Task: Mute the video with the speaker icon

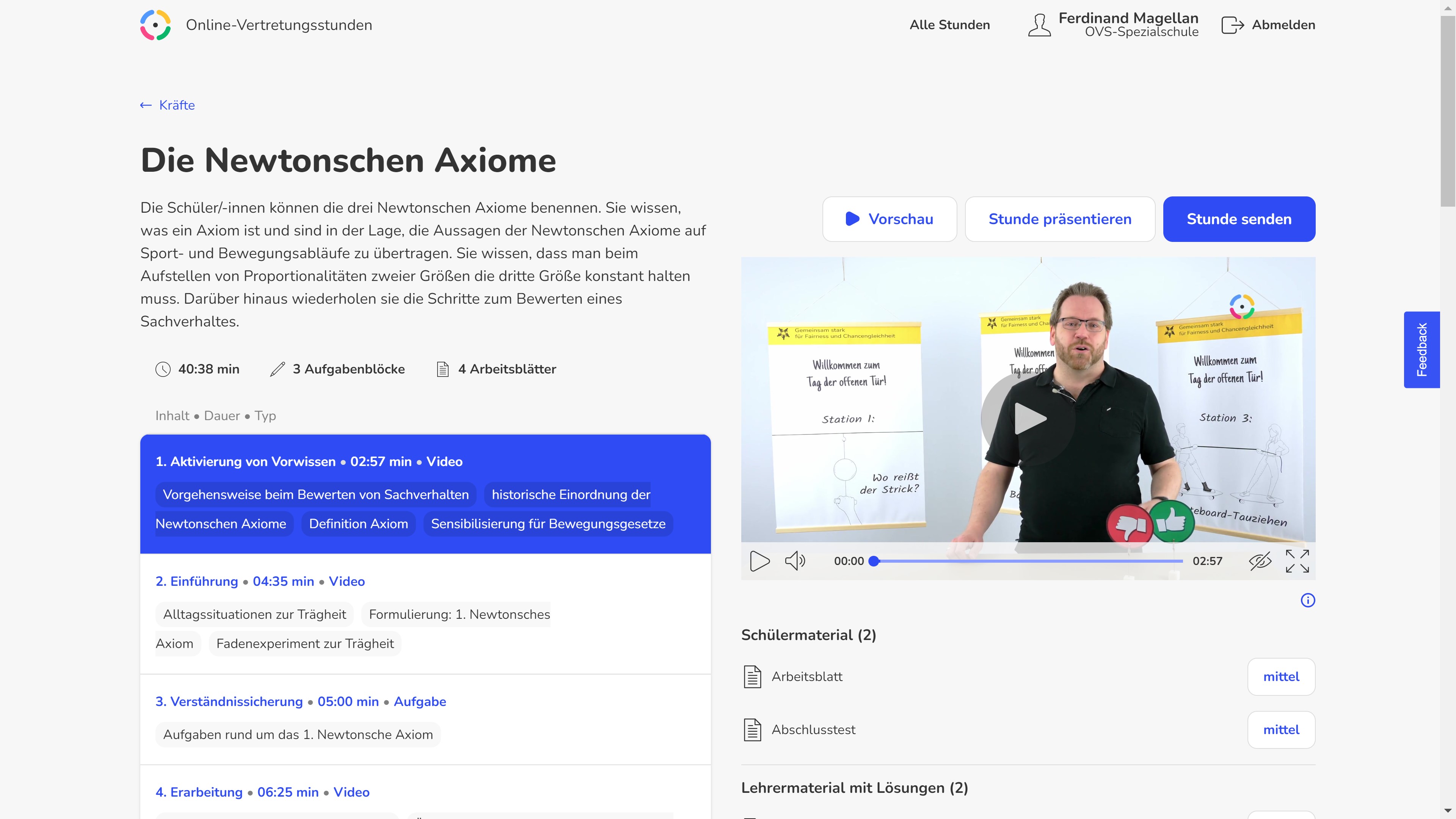Action: 795,561
